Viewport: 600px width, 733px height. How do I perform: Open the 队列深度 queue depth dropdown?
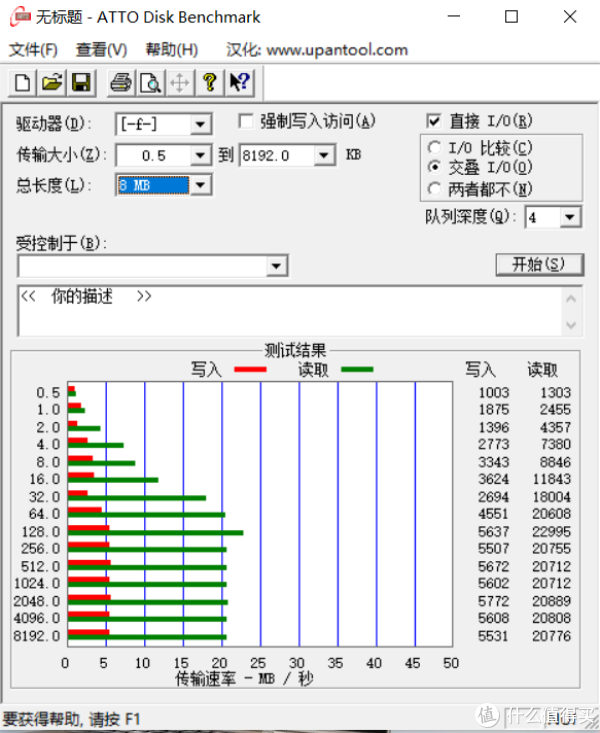[570, 217]
